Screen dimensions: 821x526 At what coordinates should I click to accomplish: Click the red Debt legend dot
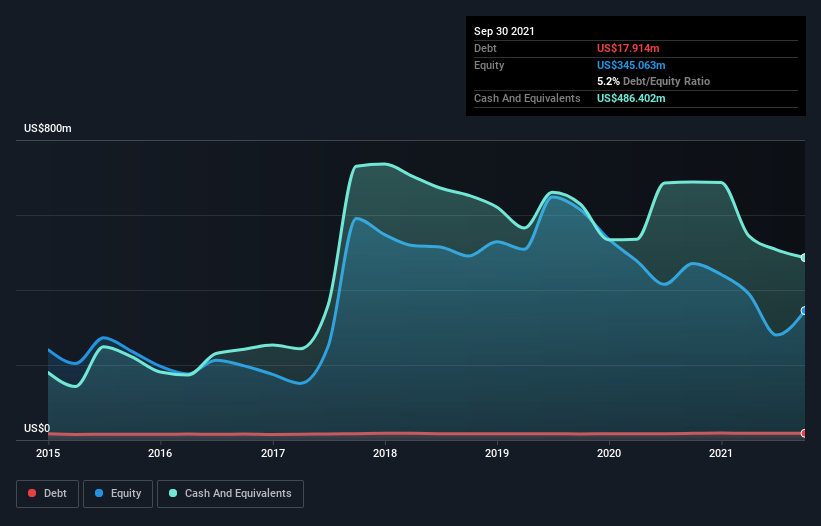(32, 493)
